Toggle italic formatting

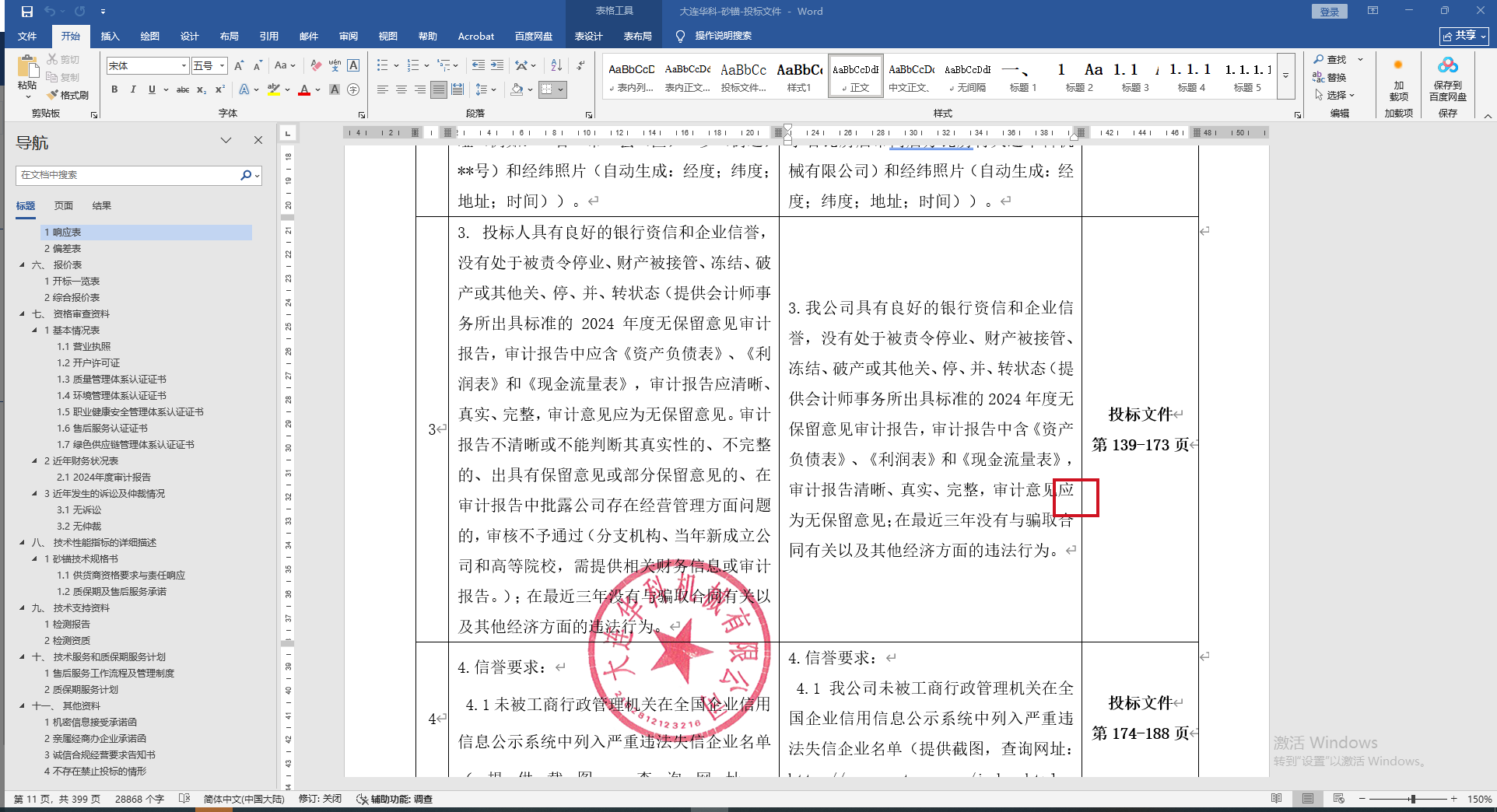(x=133, y=89)
